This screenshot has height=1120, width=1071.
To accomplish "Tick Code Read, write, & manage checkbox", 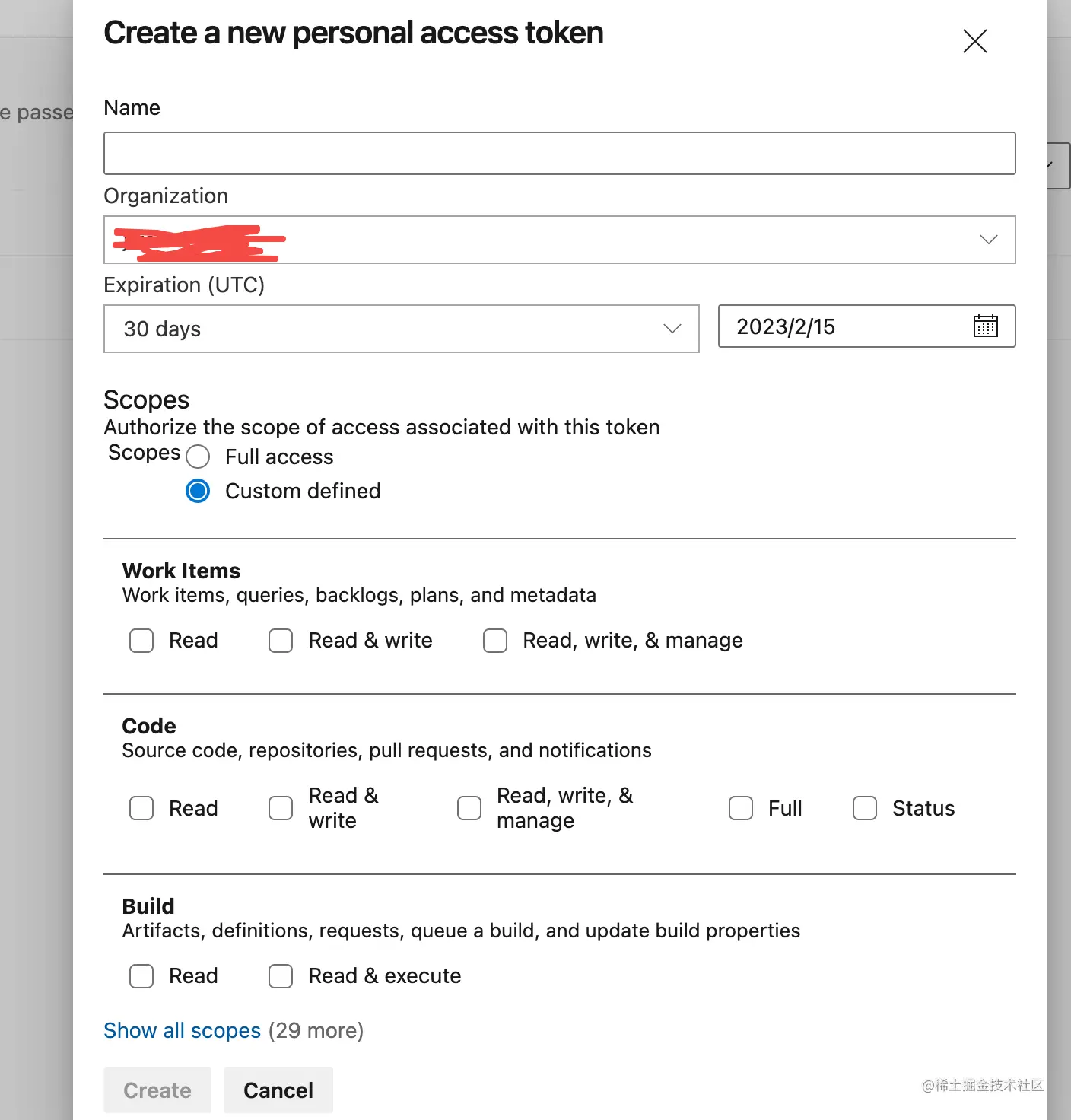I will click(x=469, y=808).
